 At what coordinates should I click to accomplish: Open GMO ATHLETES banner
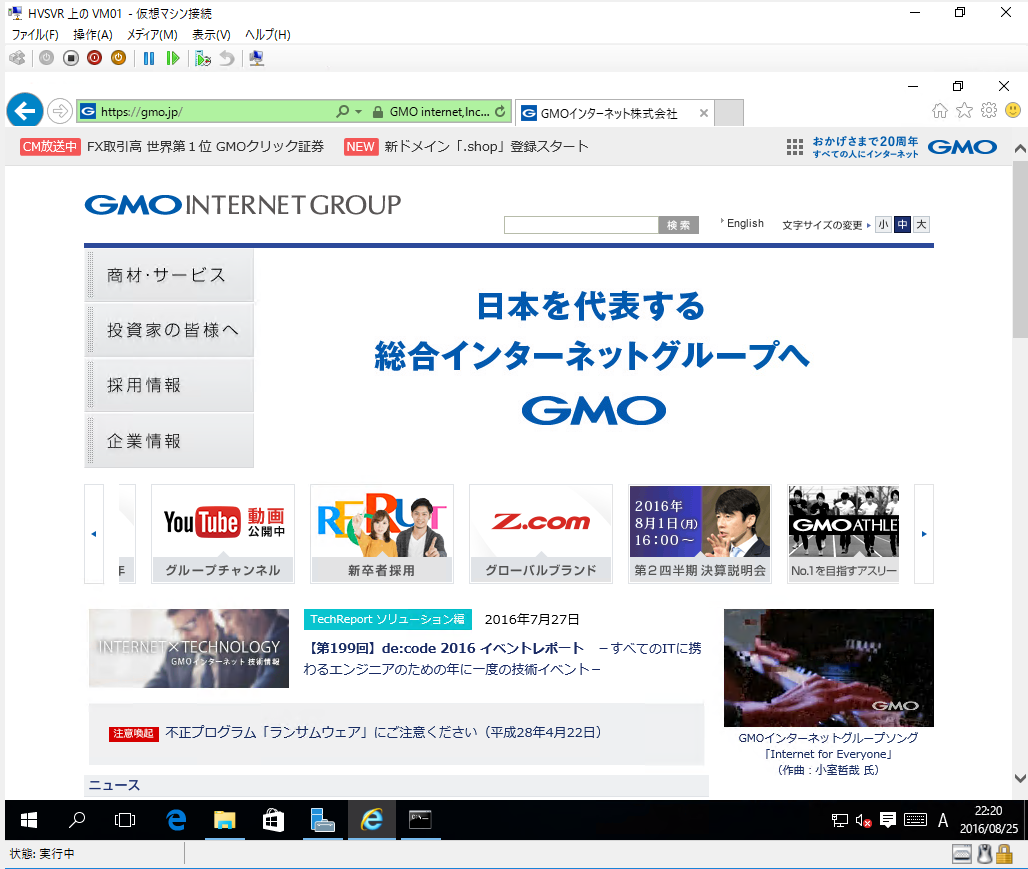(x=843, y=534)
